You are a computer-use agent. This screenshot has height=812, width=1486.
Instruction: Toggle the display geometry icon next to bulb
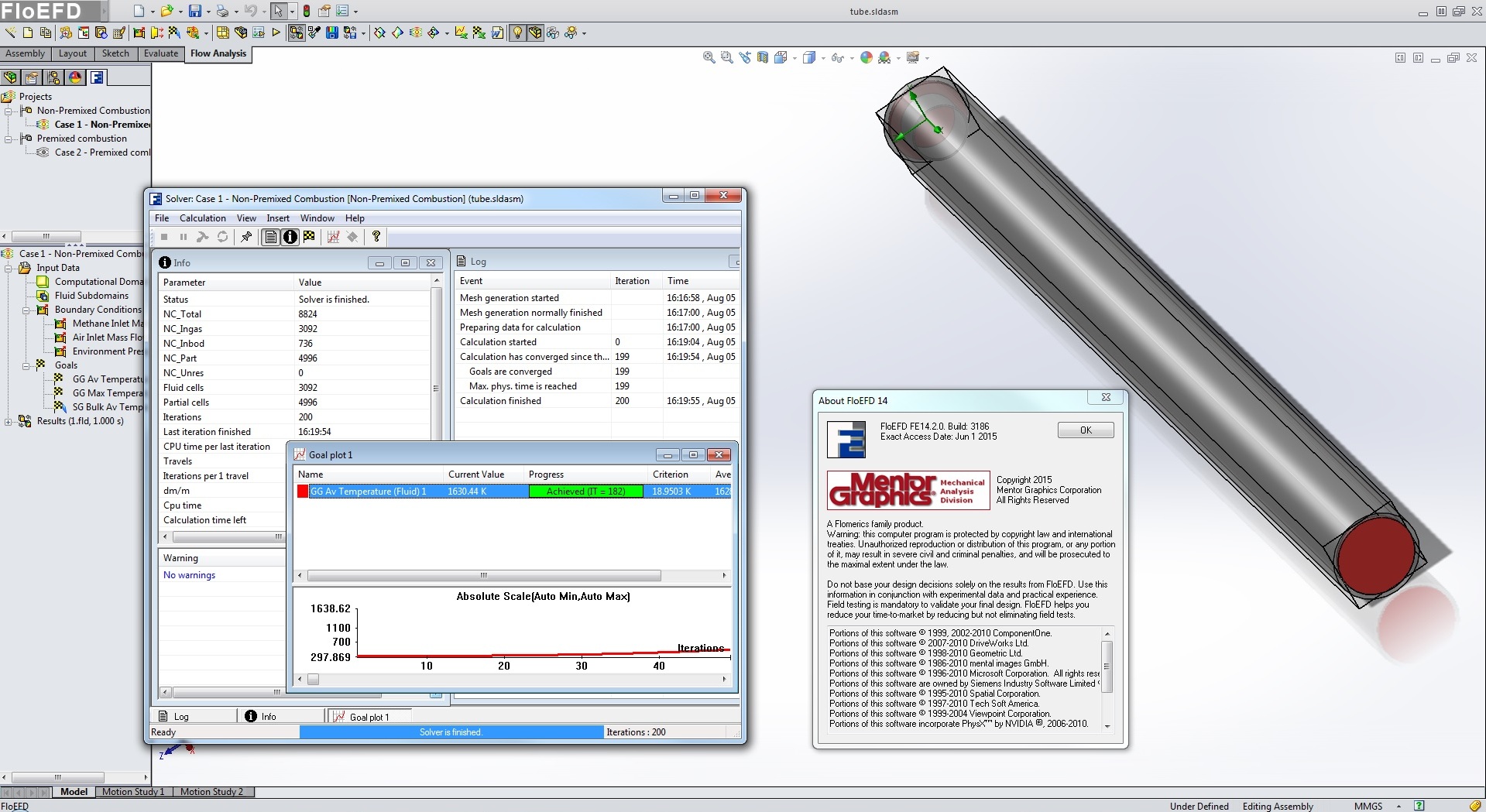tap(535, 33)
